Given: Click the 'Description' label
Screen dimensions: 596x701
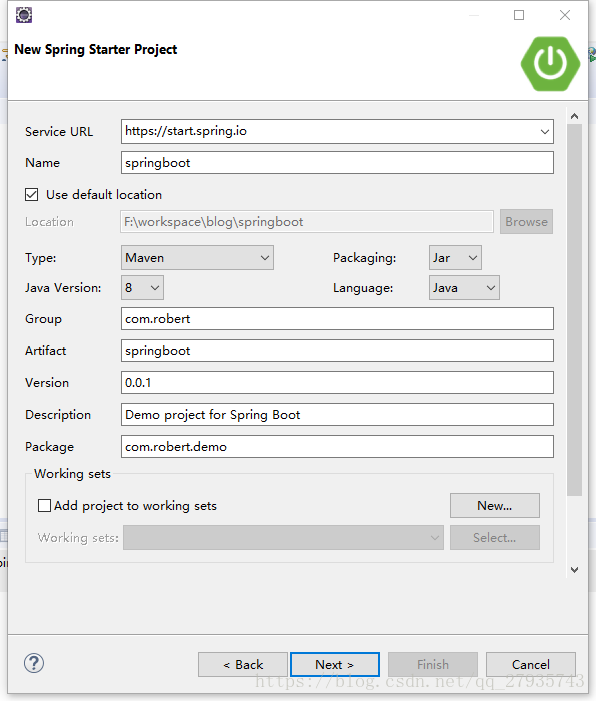Looking at the screenshot, I should coord(58,415).
